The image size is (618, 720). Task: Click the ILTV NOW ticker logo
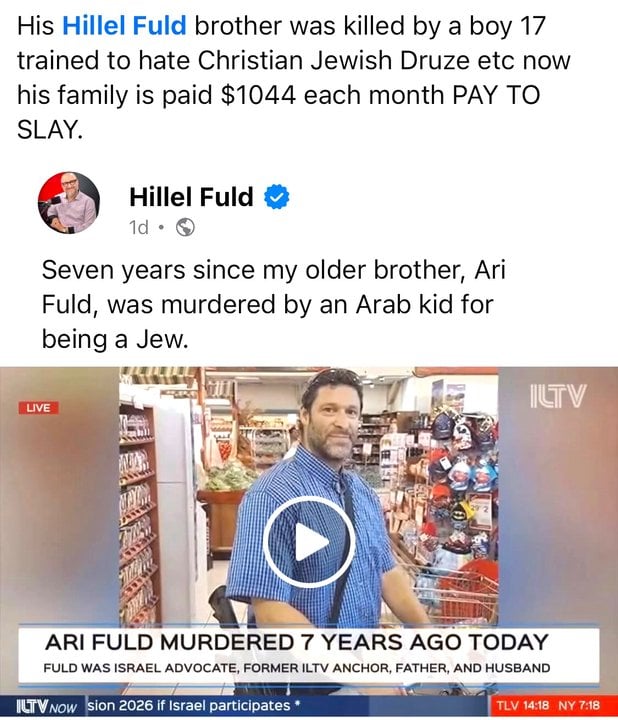46,706
